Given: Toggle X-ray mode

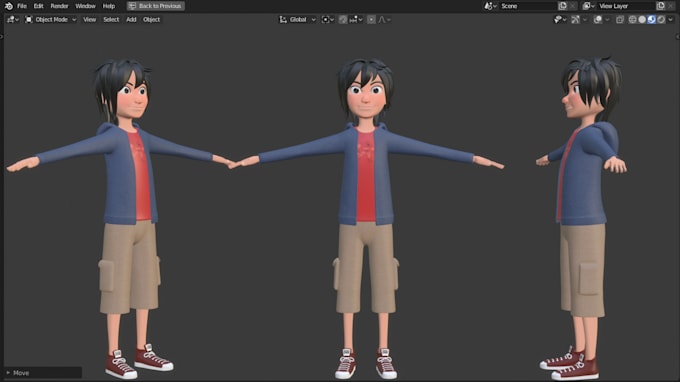Looking at the screenshot, I should click(x=620, y=20).
